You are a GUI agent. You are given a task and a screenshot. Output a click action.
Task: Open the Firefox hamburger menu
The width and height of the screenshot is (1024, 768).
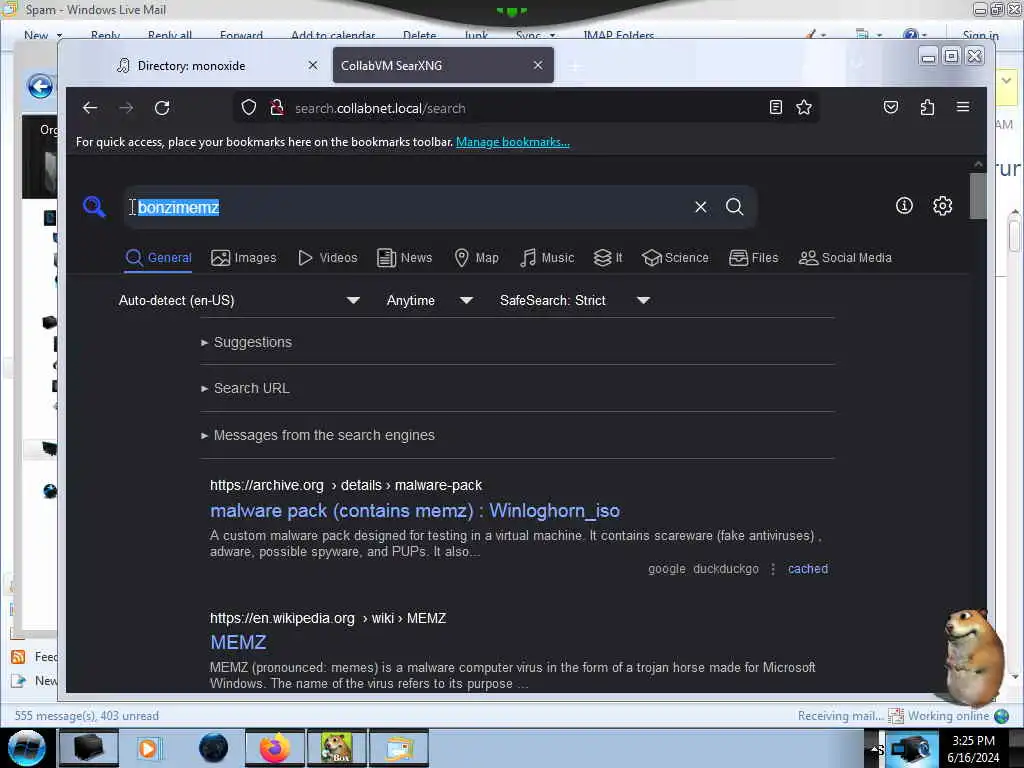click(x=963, y=107)
